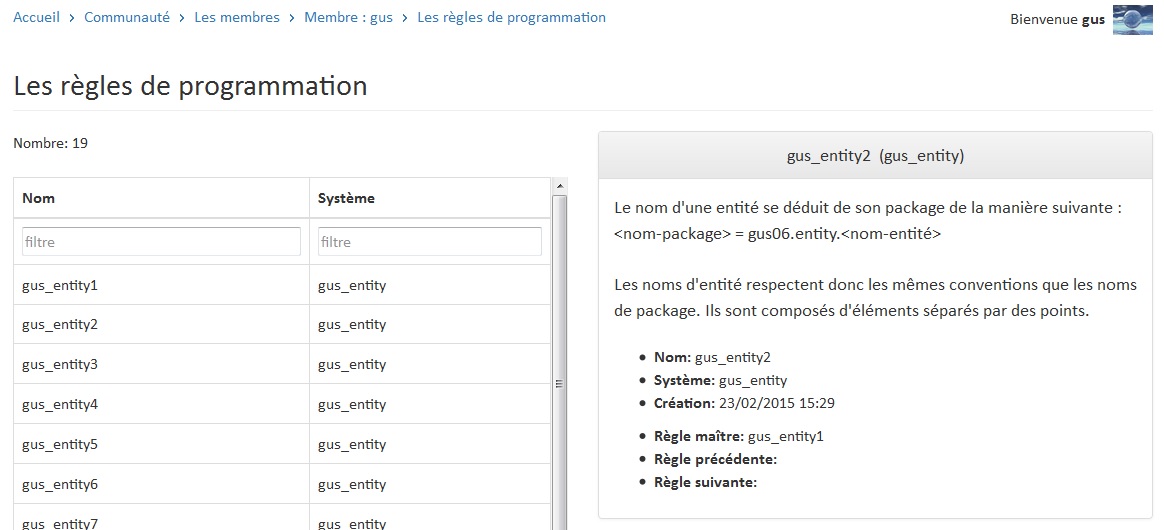Click Les règles de programmation breadcrumb
This screenshot has height=530, width=1164.
pos(511,17)
